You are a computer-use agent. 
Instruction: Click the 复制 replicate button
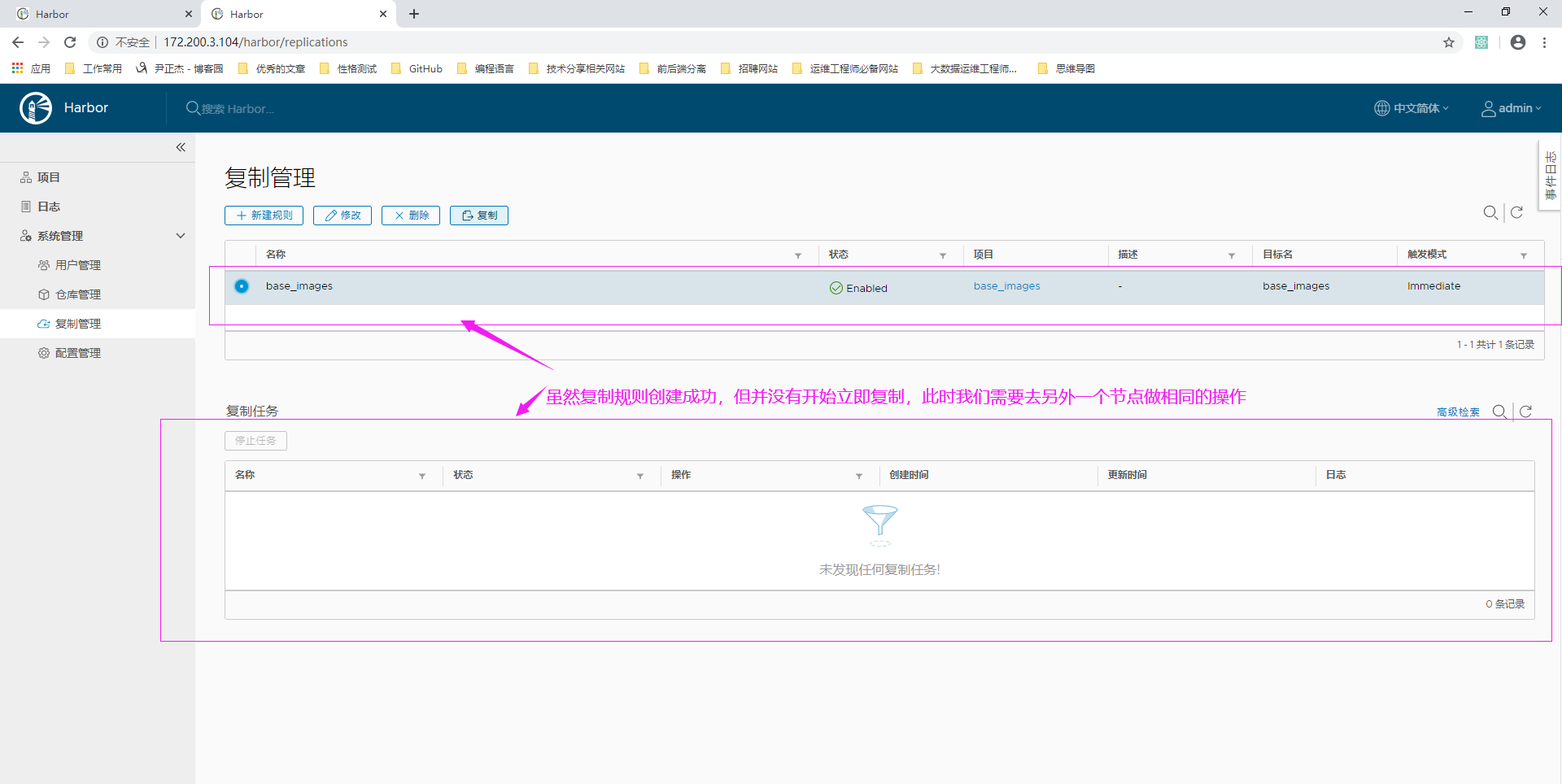[479, 216]
